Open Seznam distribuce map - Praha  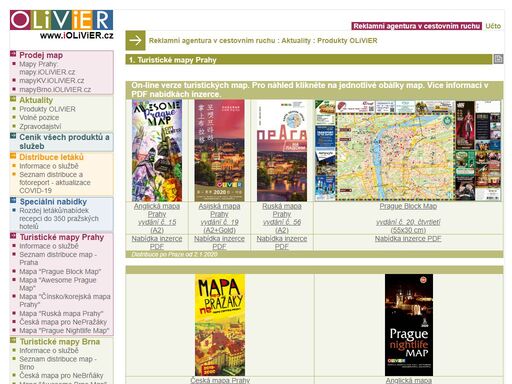(x=58, y=258)
